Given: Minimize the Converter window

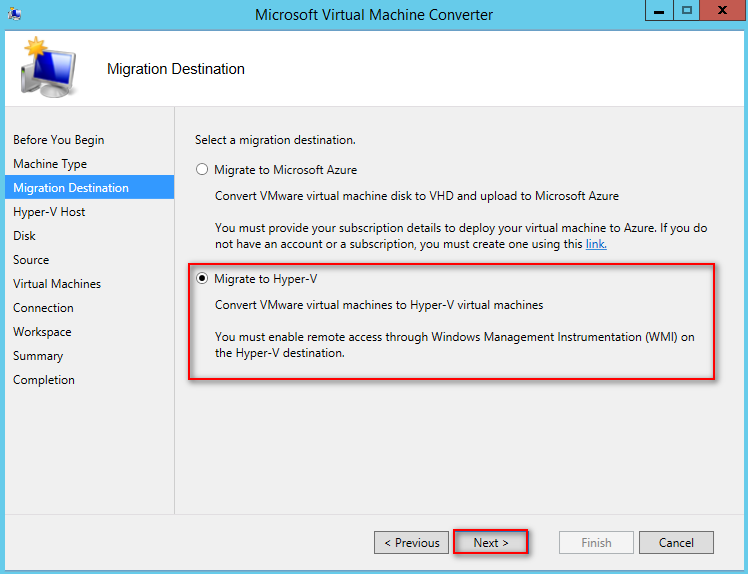Looking at the screenshot, I should 659,10.
